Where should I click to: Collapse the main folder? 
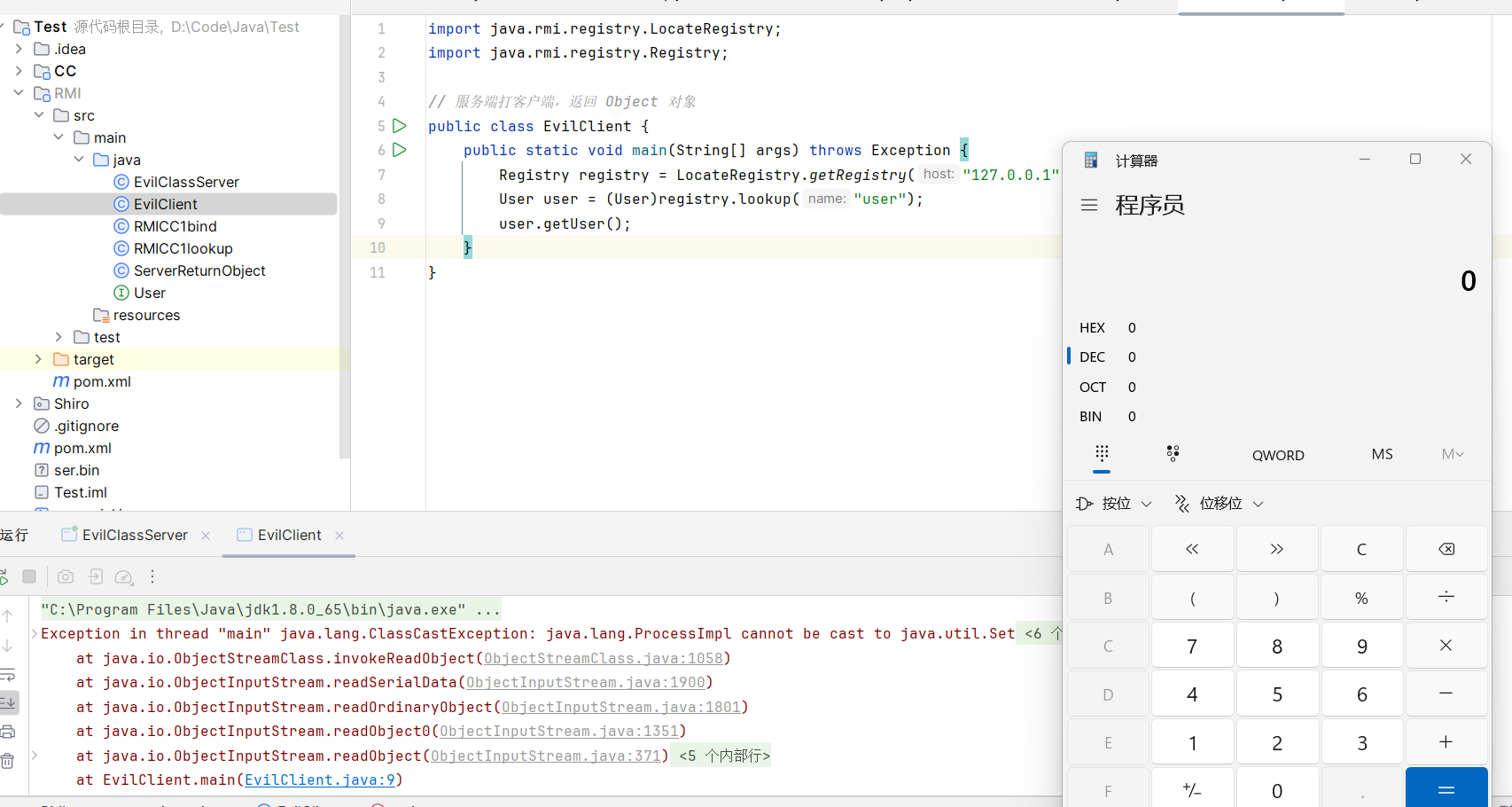[58, 137]
